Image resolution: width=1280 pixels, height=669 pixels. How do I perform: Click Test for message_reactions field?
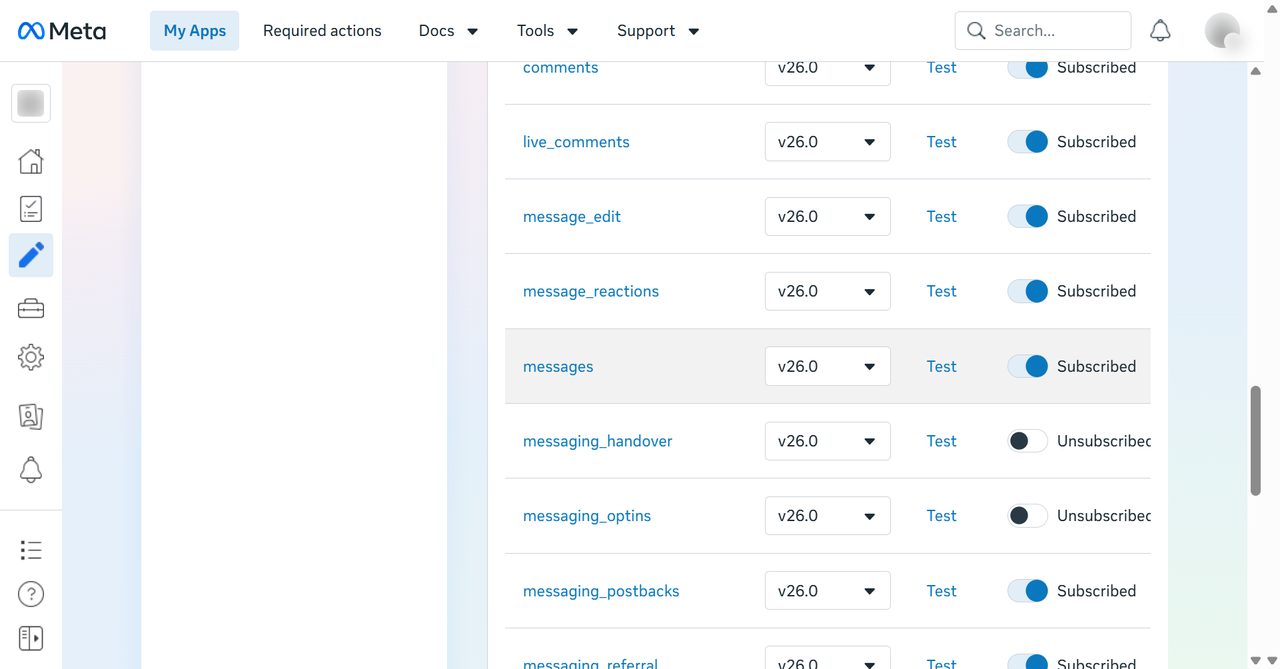tap(942, 291)
